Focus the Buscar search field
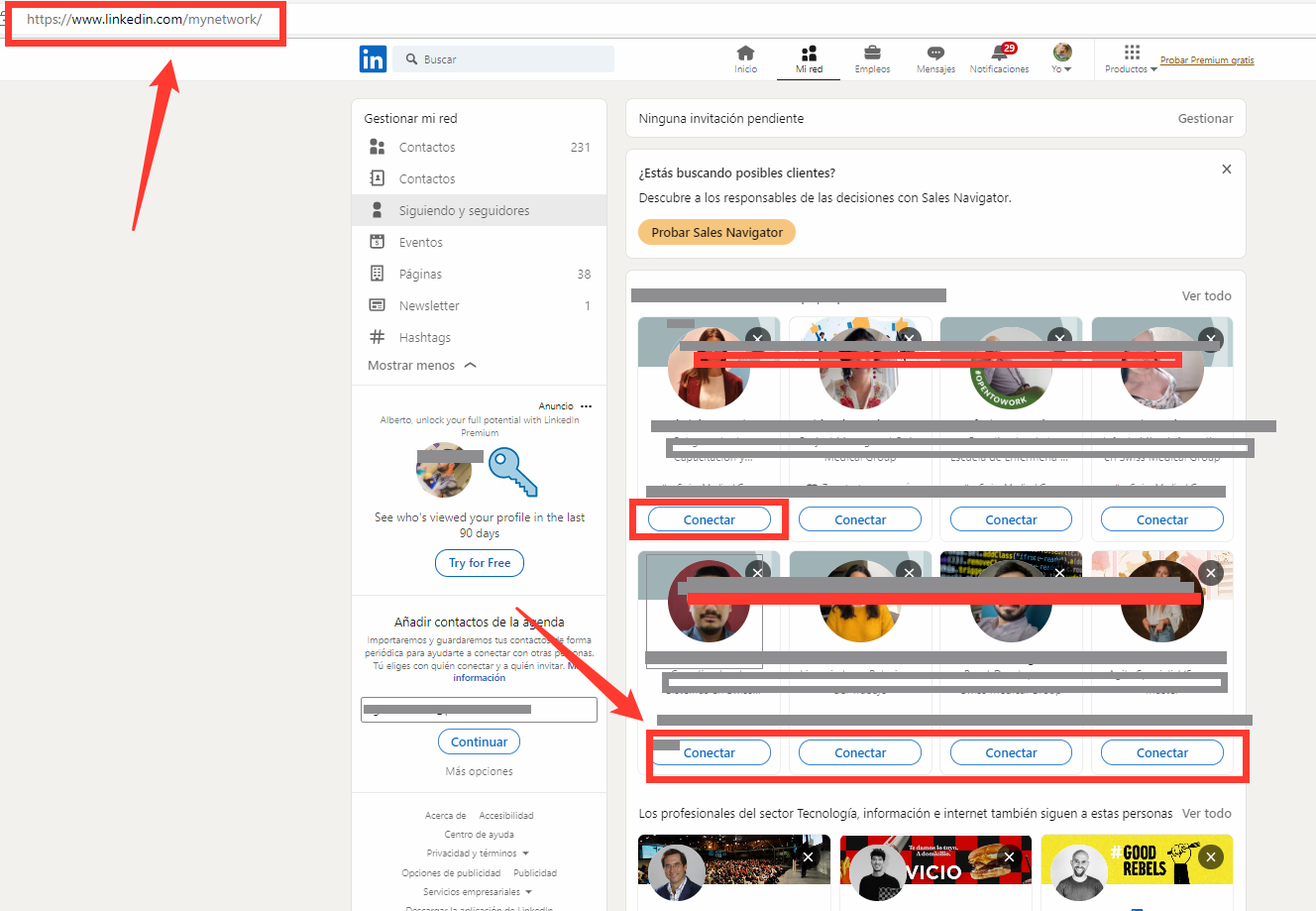The image size is (1316, 911). [x=503, y=59]
